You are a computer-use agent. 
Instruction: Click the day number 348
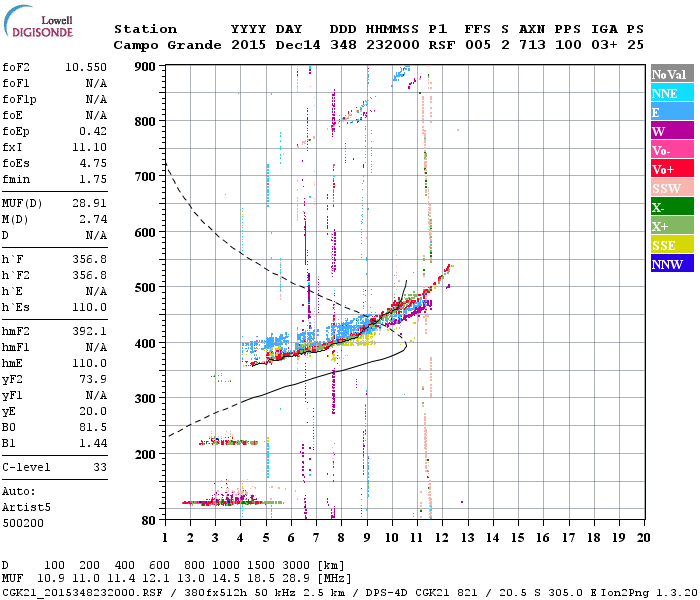click(x=343, y=45)
